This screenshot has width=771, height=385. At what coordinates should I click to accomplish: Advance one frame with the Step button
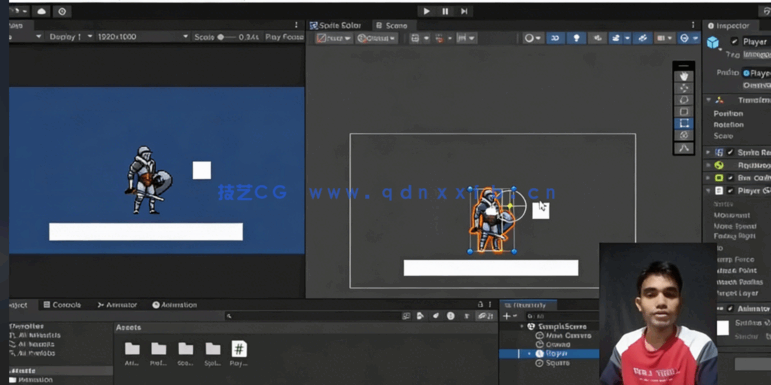coord(464,11)
